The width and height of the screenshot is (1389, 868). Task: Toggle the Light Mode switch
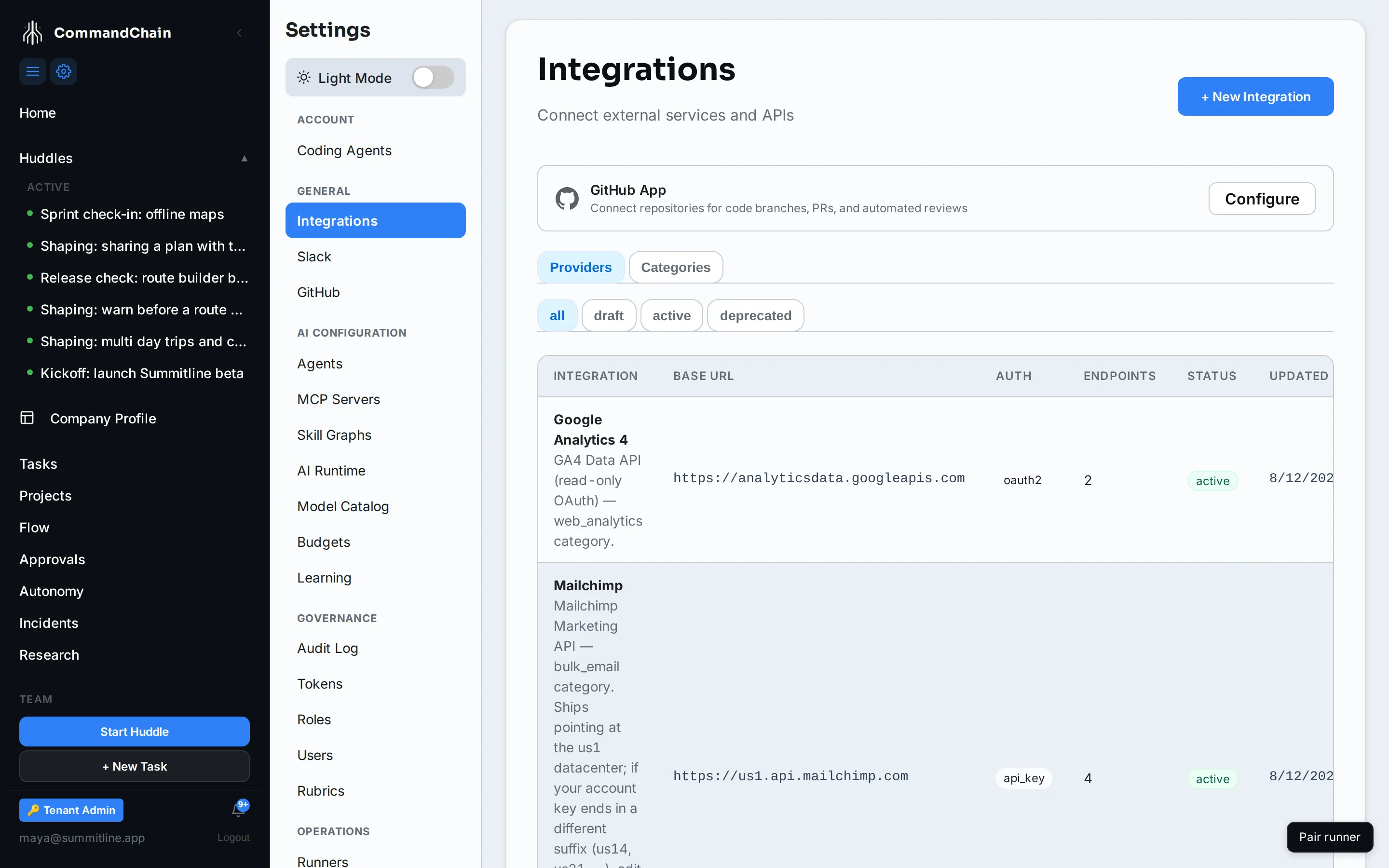[x=434, y=78]
